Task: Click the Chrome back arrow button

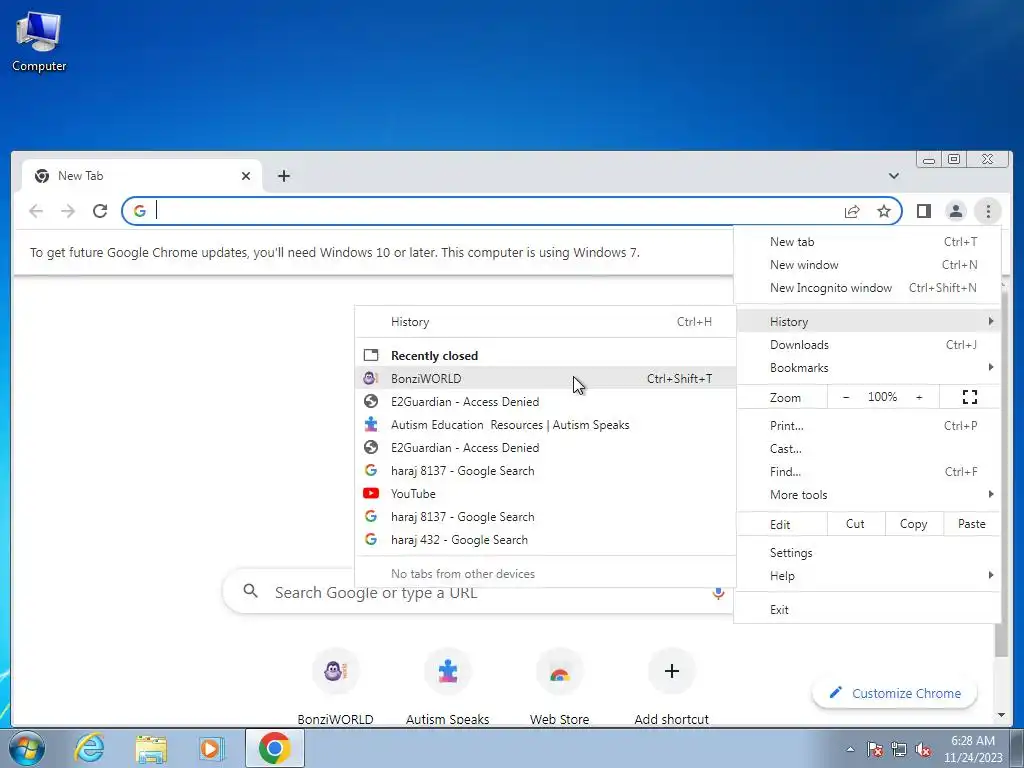Action: click(37, 211)
